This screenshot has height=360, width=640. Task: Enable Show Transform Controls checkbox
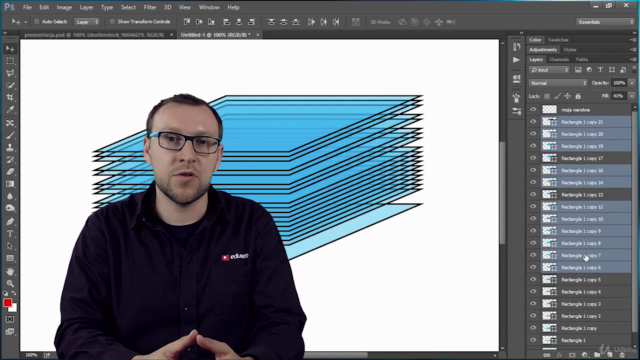coord(112,22)
